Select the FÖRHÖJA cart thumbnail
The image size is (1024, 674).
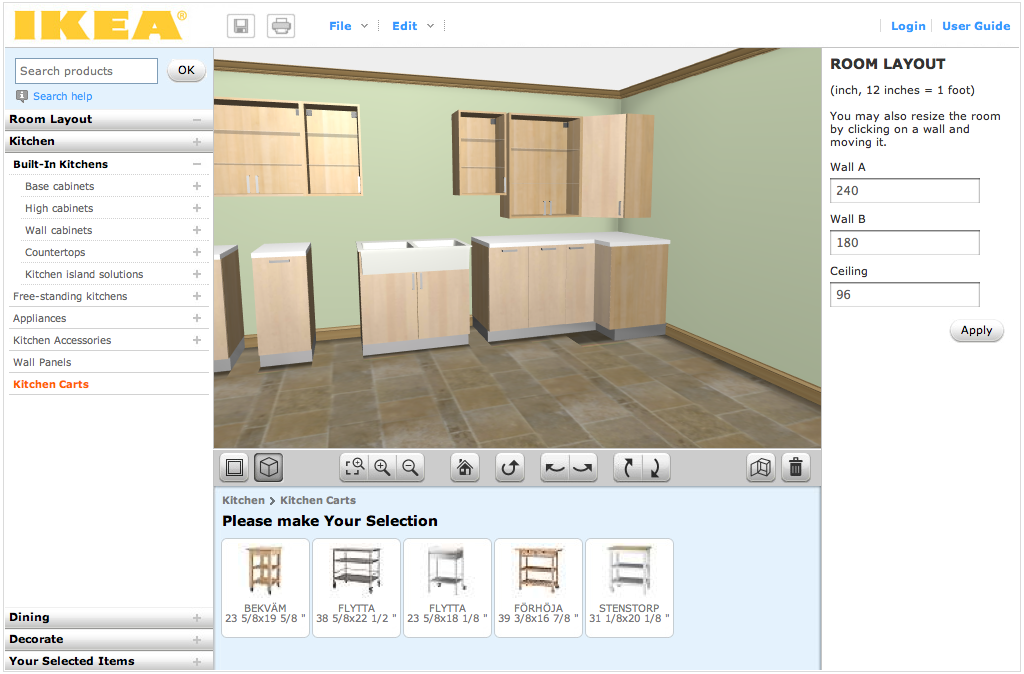(x=538, y=588)
